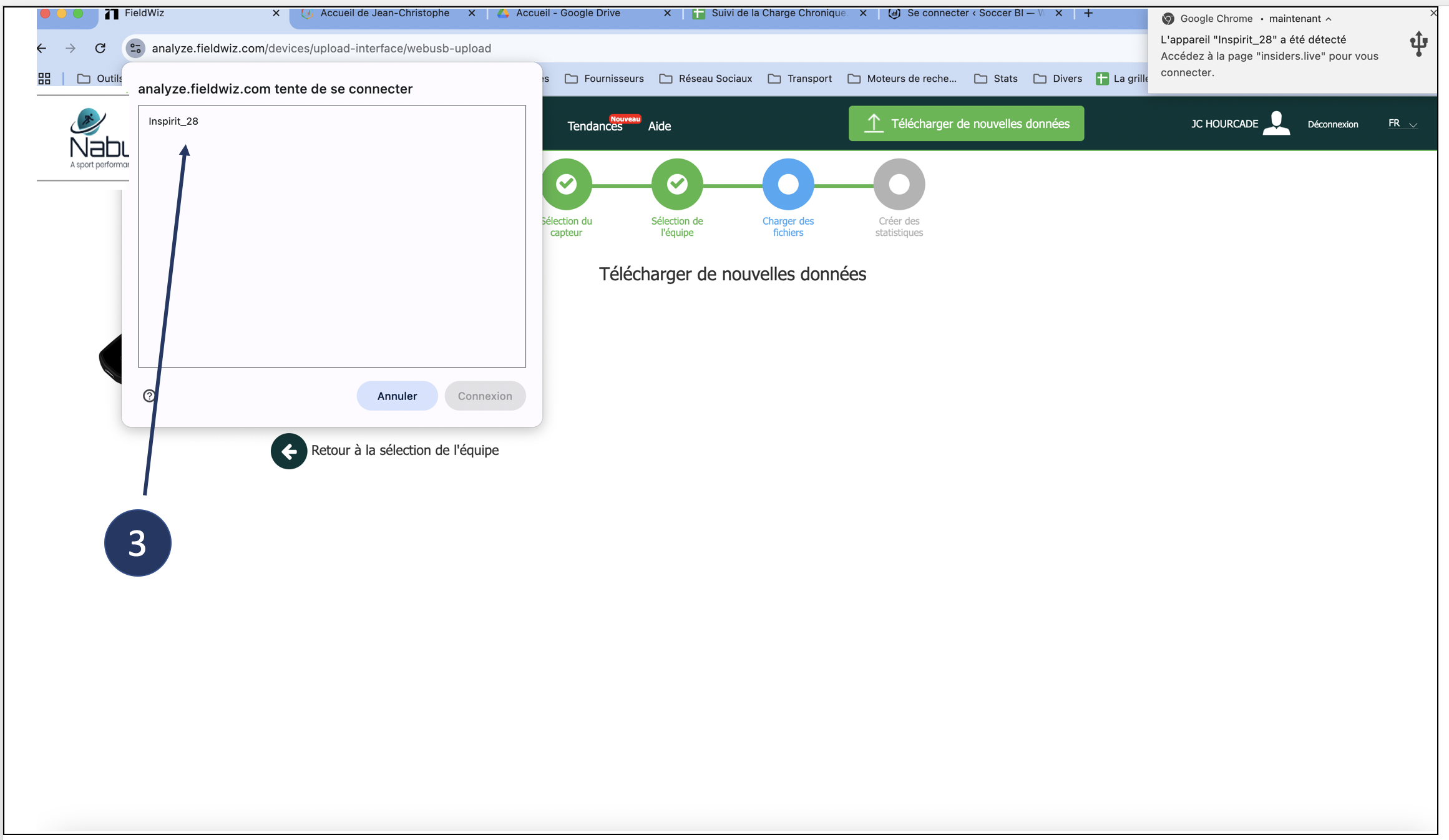Click the JC HOURCADE user profile icon
This screenshot has width=1449, height=840.
coord(1276,124)
